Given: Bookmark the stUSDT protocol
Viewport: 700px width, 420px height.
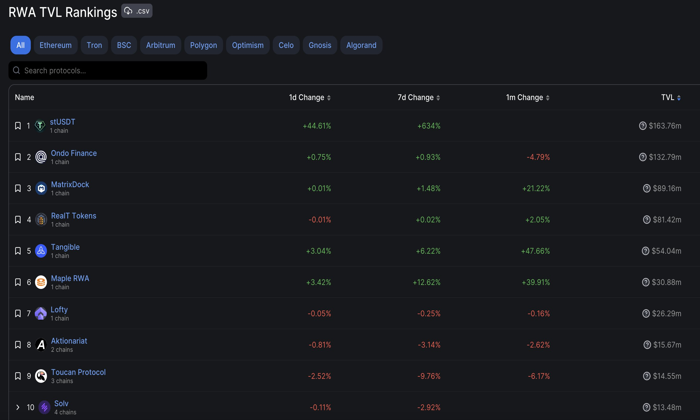Looking at the screenshot, I should (x=18, y=126).
